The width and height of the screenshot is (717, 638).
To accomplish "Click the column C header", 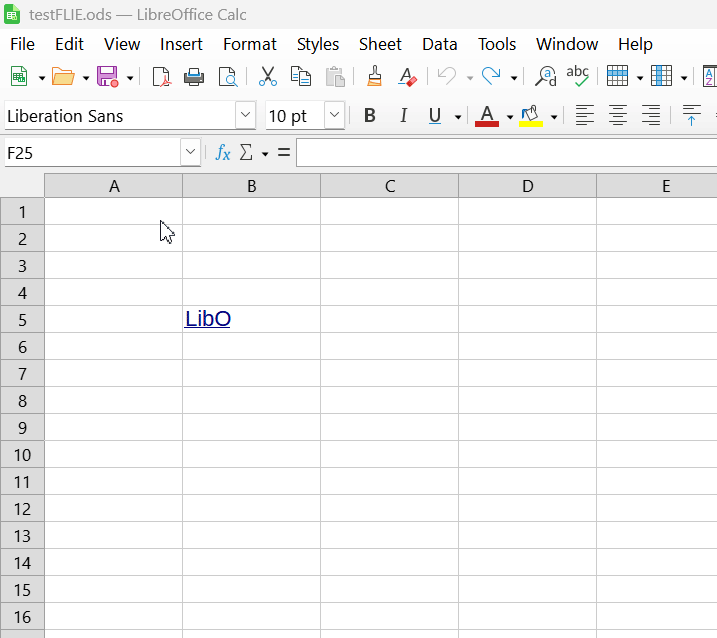I will coord(389,186).
